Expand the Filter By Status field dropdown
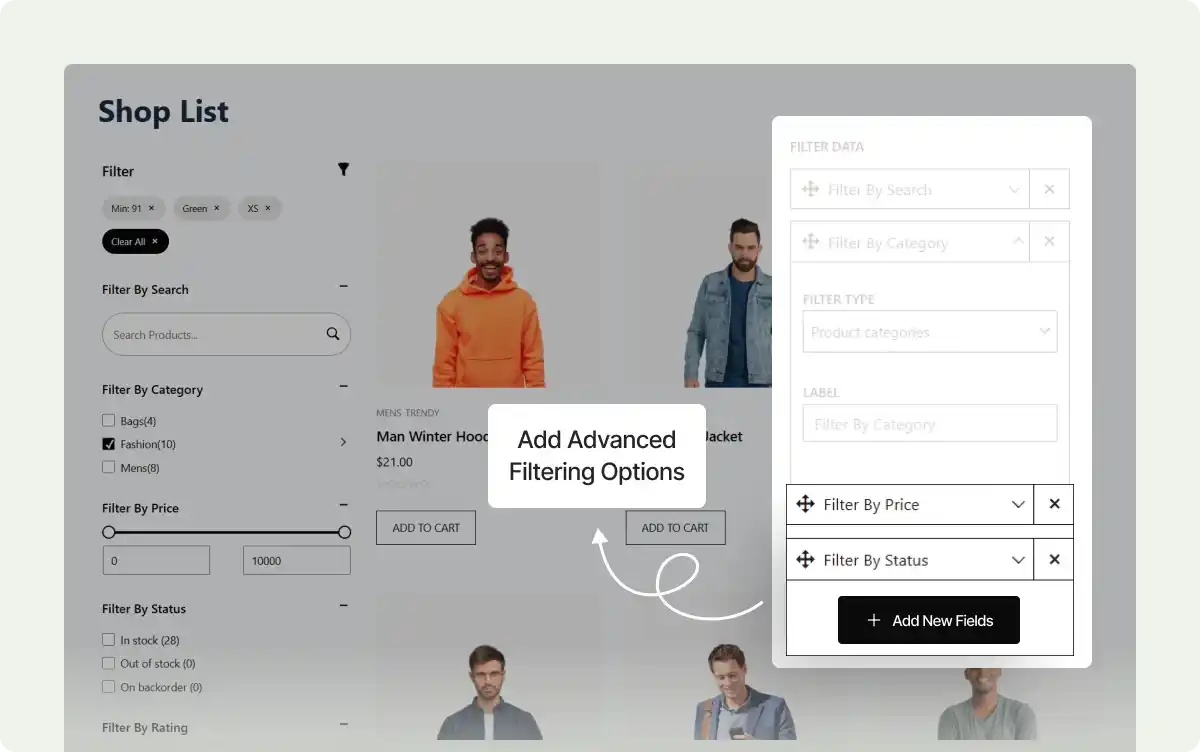This screenshot has width=1200, height=752. click(x=1018, y=560)
